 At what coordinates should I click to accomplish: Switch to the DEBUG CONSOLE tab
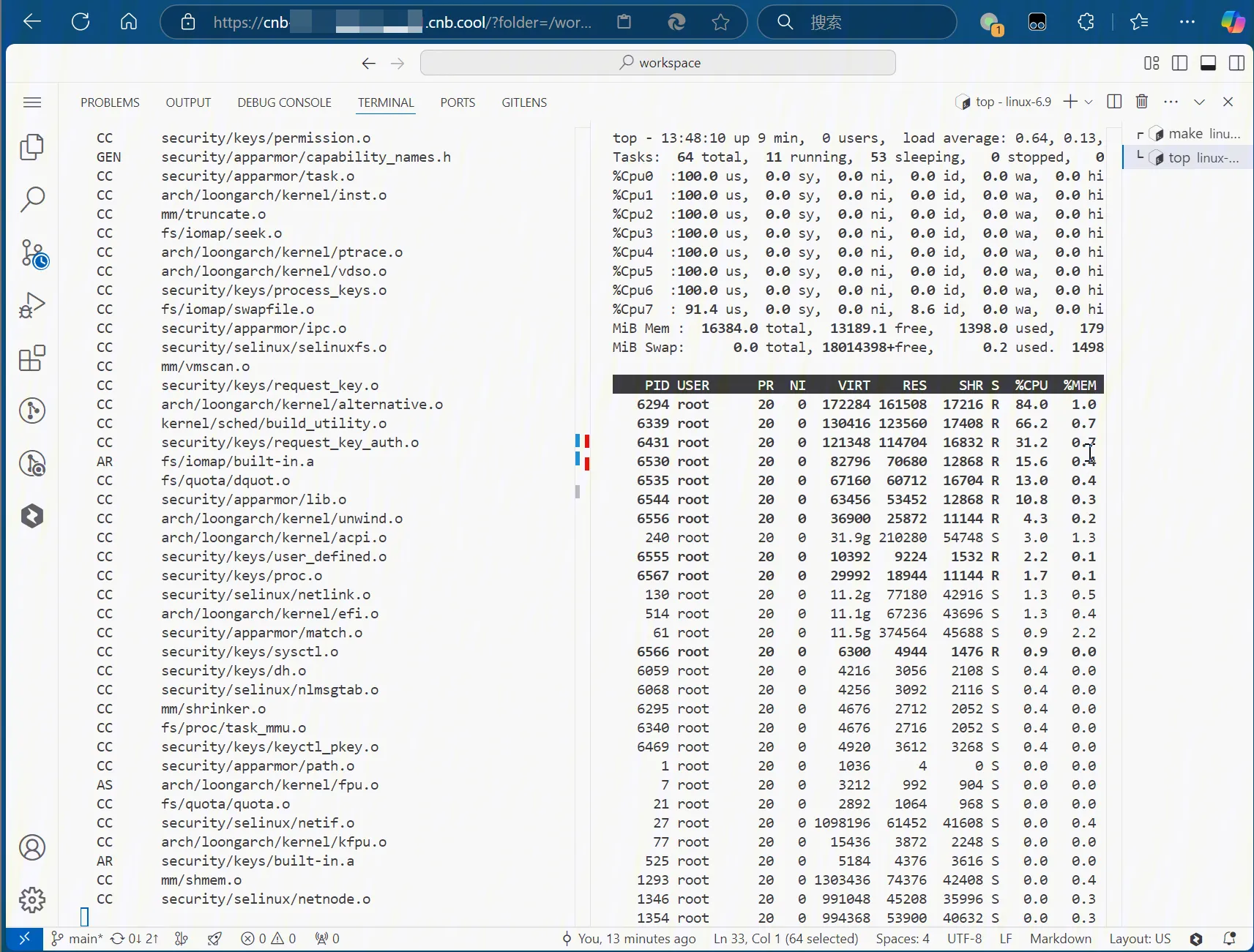click(x=284, y=102)
